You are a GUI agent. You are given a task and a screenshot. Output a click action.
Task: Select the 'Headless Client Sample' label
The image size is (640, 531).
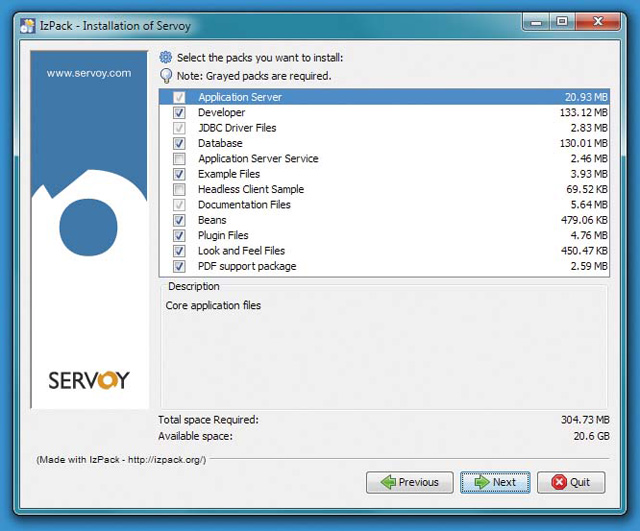tap(251, 189)
